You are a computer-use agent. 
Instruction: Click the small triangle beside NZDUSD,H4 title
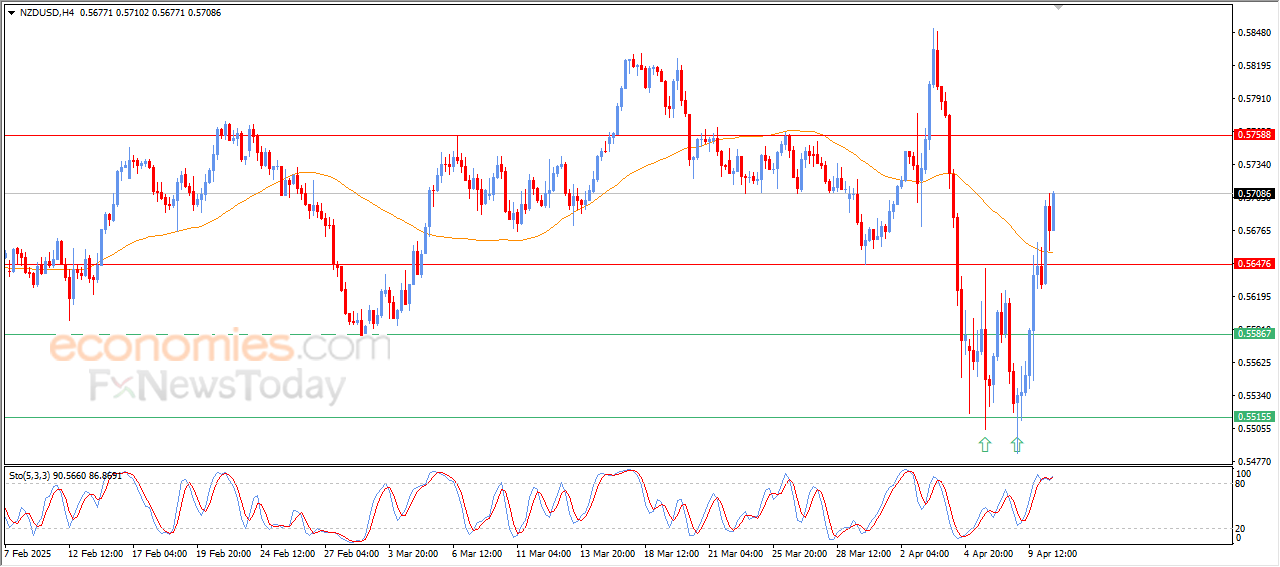click(x=11, y=13)
